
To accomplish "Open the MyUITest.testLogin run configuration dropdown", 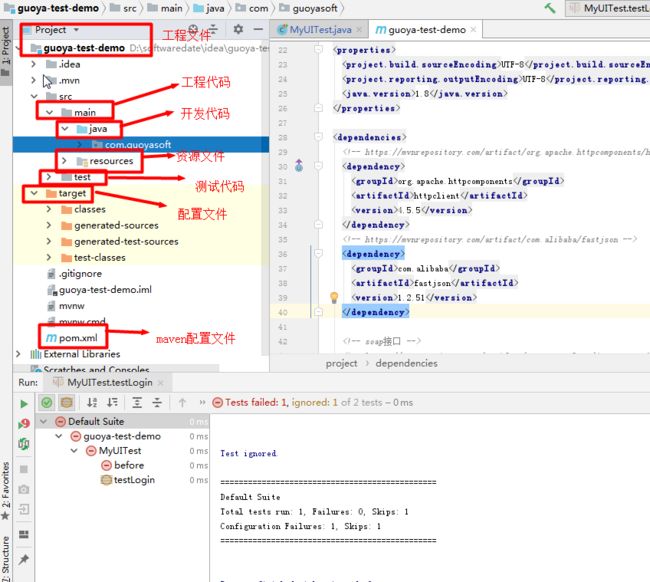I will point(608,8).
